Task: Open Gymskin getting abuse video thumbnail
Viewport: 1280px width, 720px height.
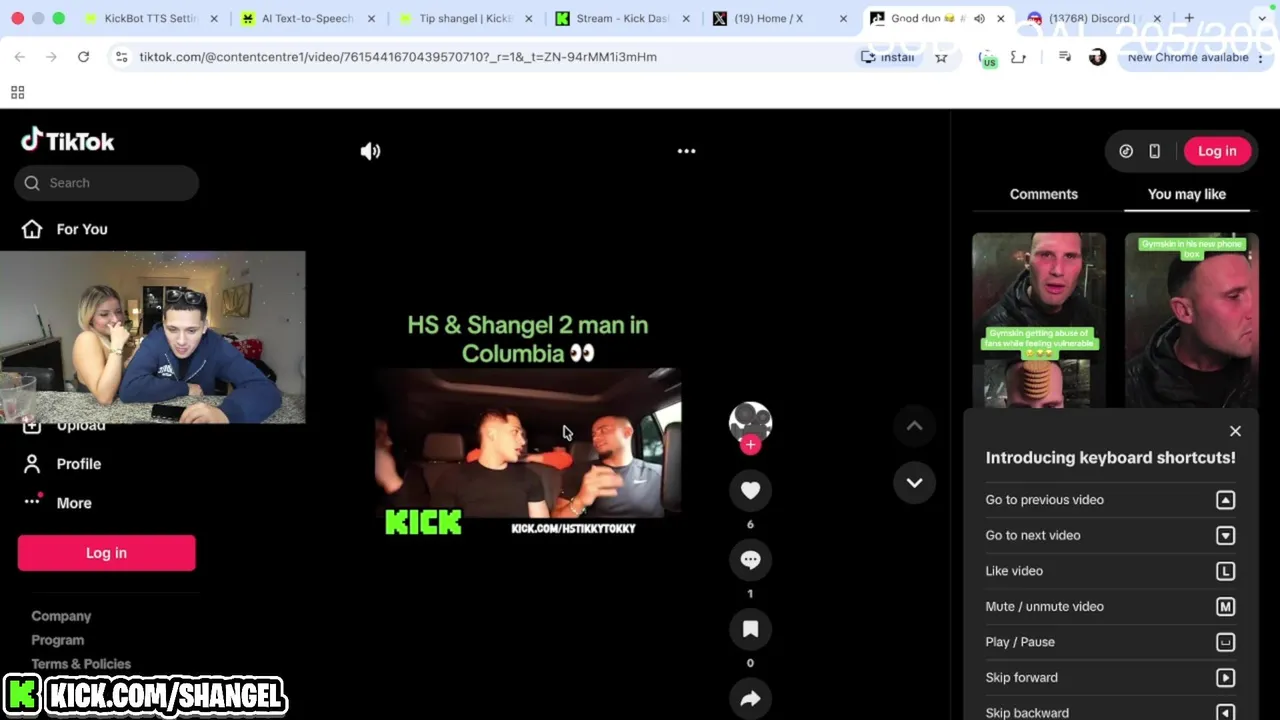Action: point(1039,320)
